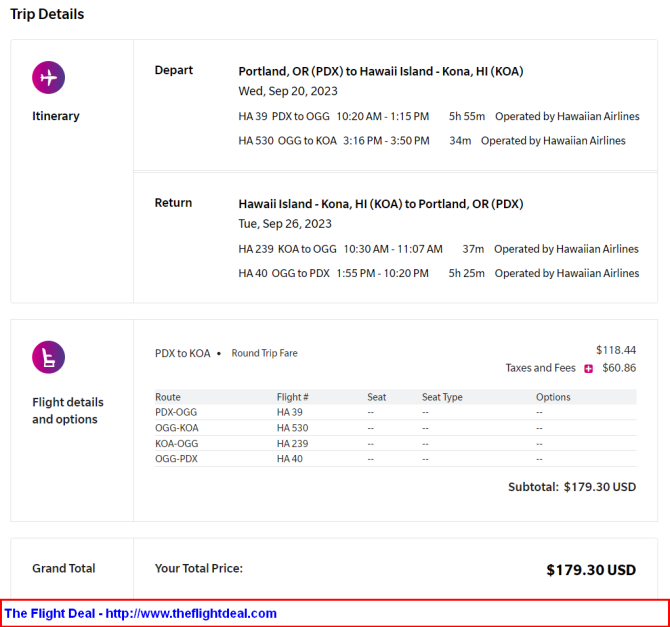Click 'Subtotal: $179.30 USD' line
This screenshot has height=627, width=670.
572,487
